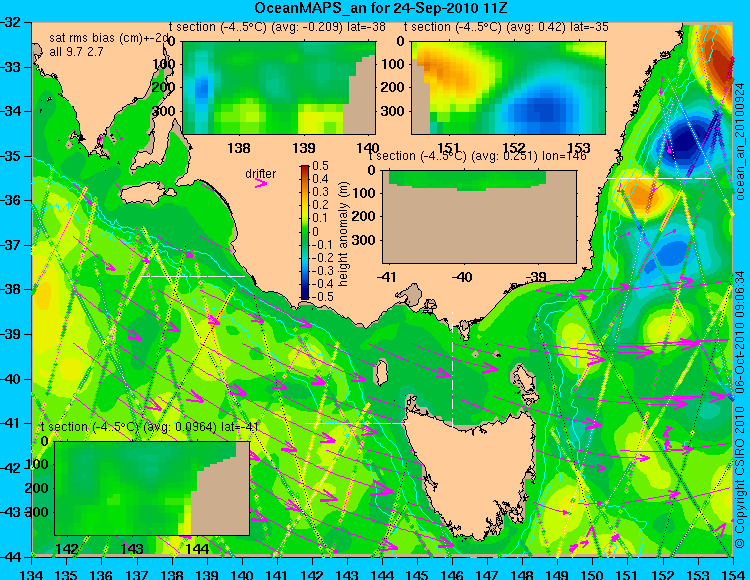This screenshot has height=580, width=750.
Task: Click the '152' label under the lat=-35 inset
Action: [514, 148]
